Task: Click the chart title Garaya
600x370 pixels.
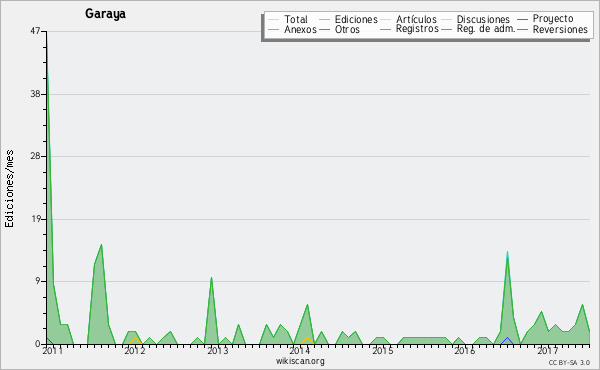Action: coord(105,14)
